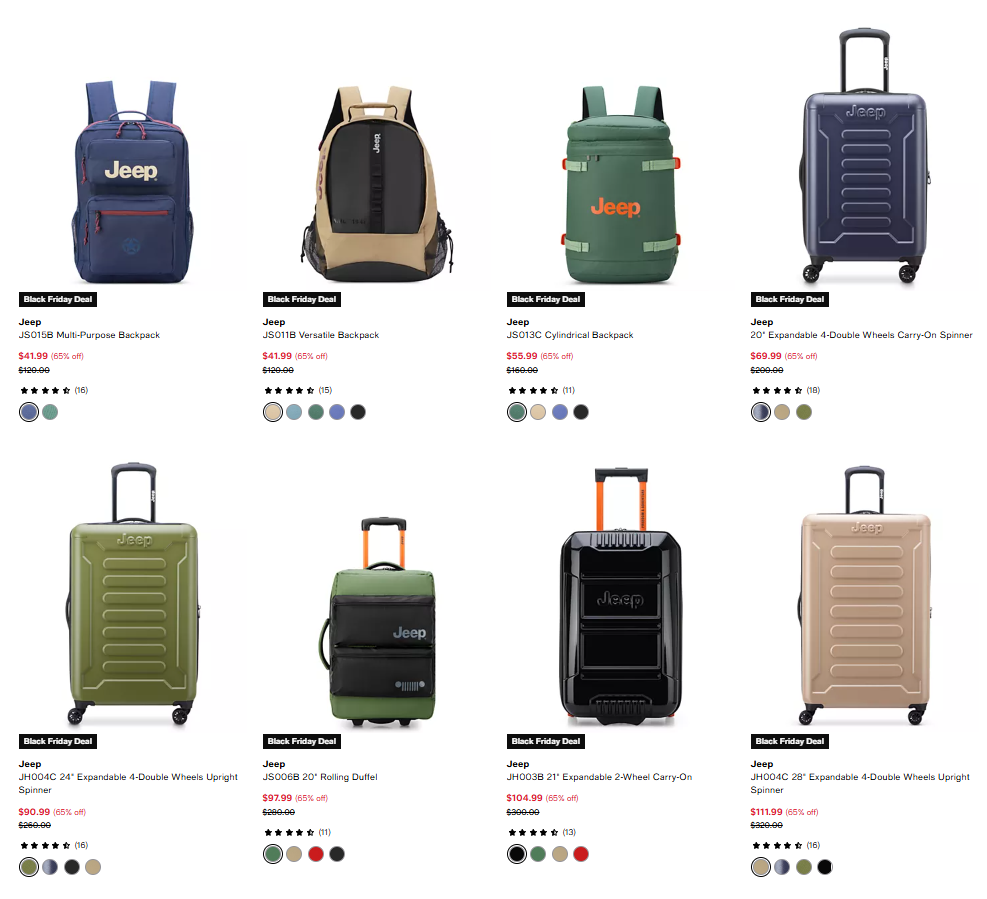Choose black swatch for JS011B Versatile Backpack
Screen dimensions: 987x899
point(358,412)
